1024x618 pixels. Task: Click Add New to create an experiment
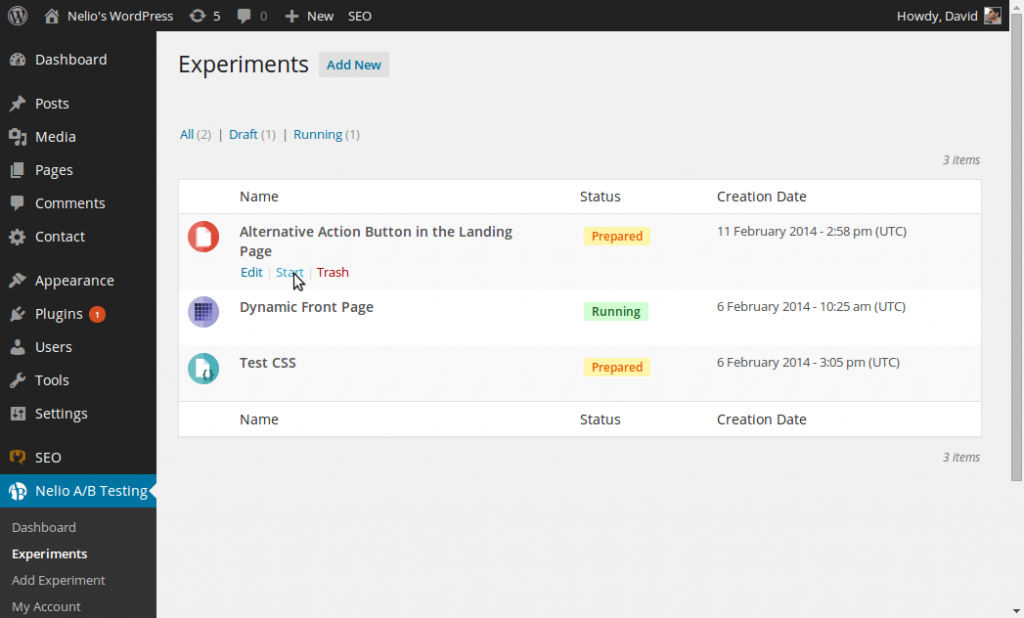pos(353,64)
